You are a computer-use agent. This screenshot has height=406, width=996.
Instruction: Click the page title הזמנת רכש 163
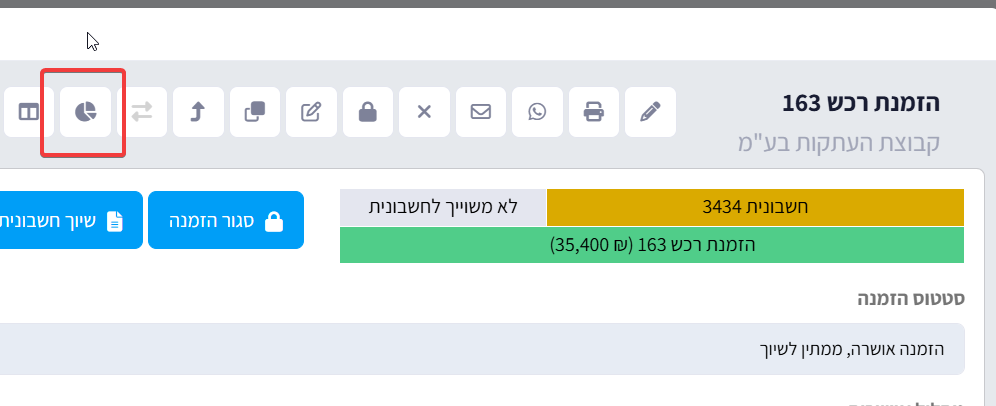[x=861, y=103]
